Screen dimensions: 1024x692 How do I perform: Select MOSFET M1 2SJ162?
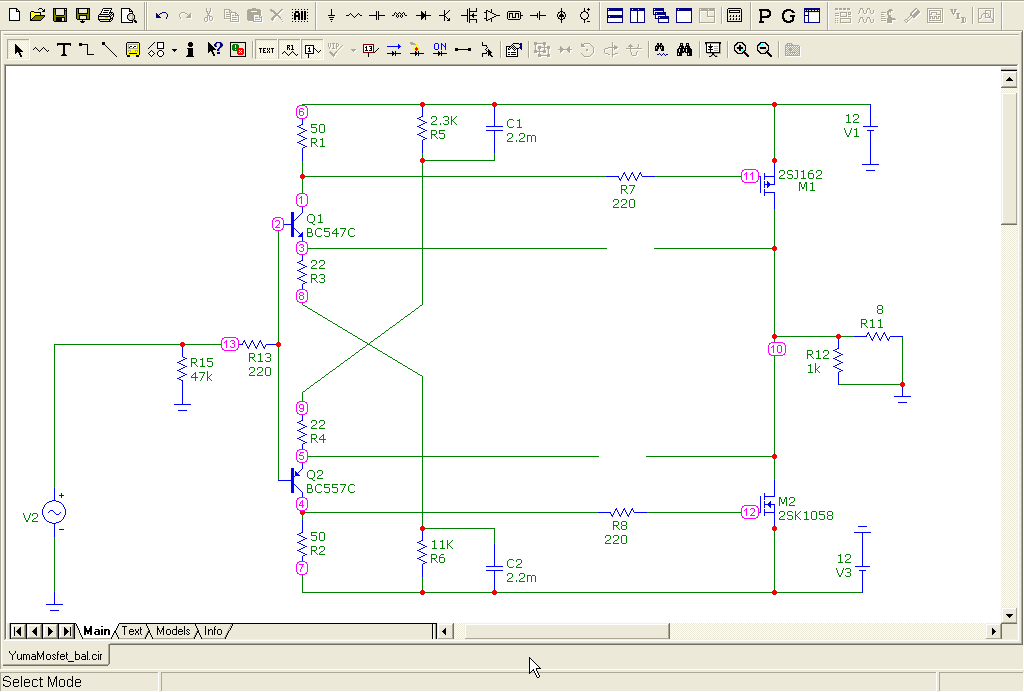768,184
